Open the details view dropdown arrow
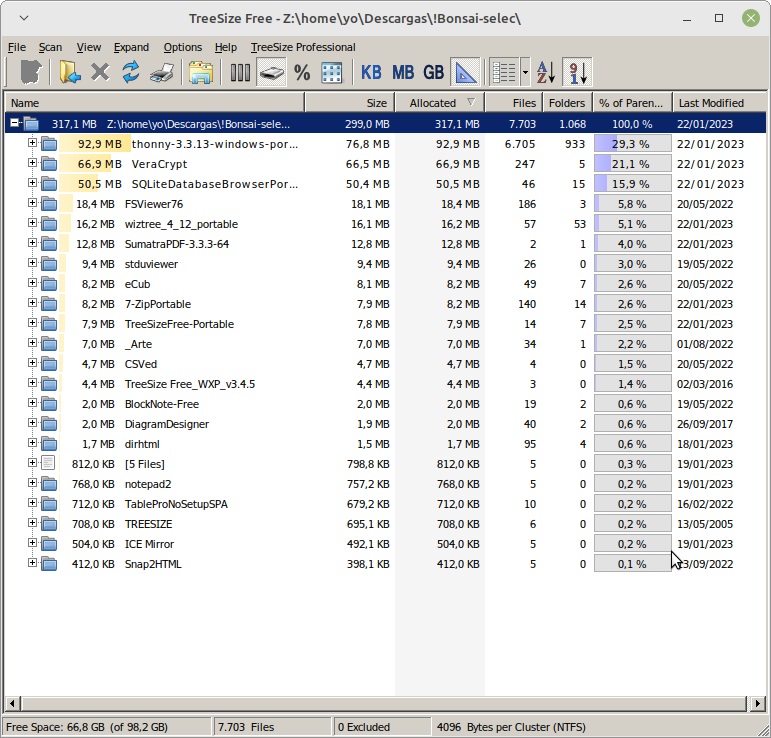Viewport: 771px width, 738px height. point(525,72)
